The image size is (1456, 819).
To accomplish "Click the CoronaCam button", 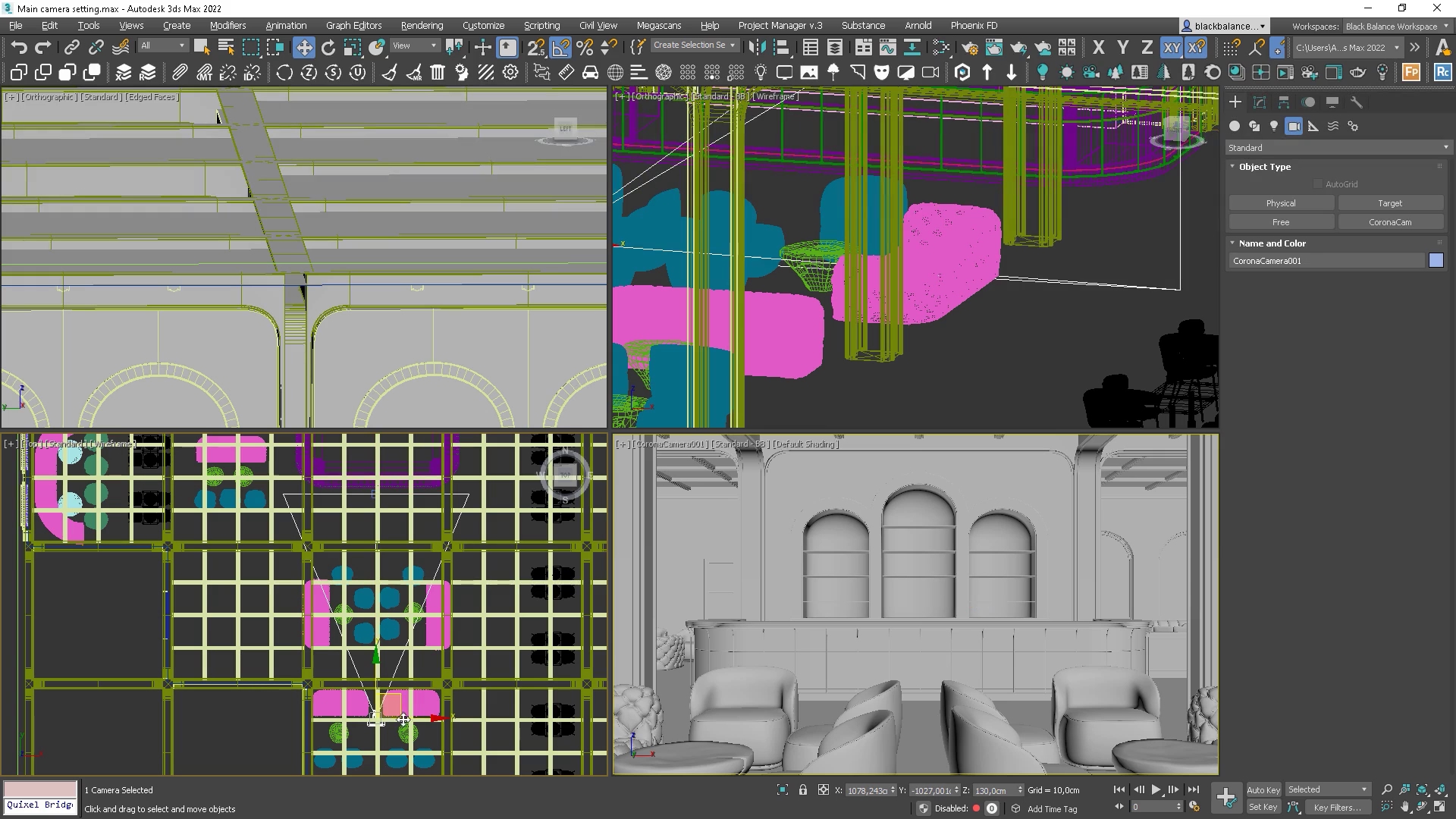I will 1390,222.
